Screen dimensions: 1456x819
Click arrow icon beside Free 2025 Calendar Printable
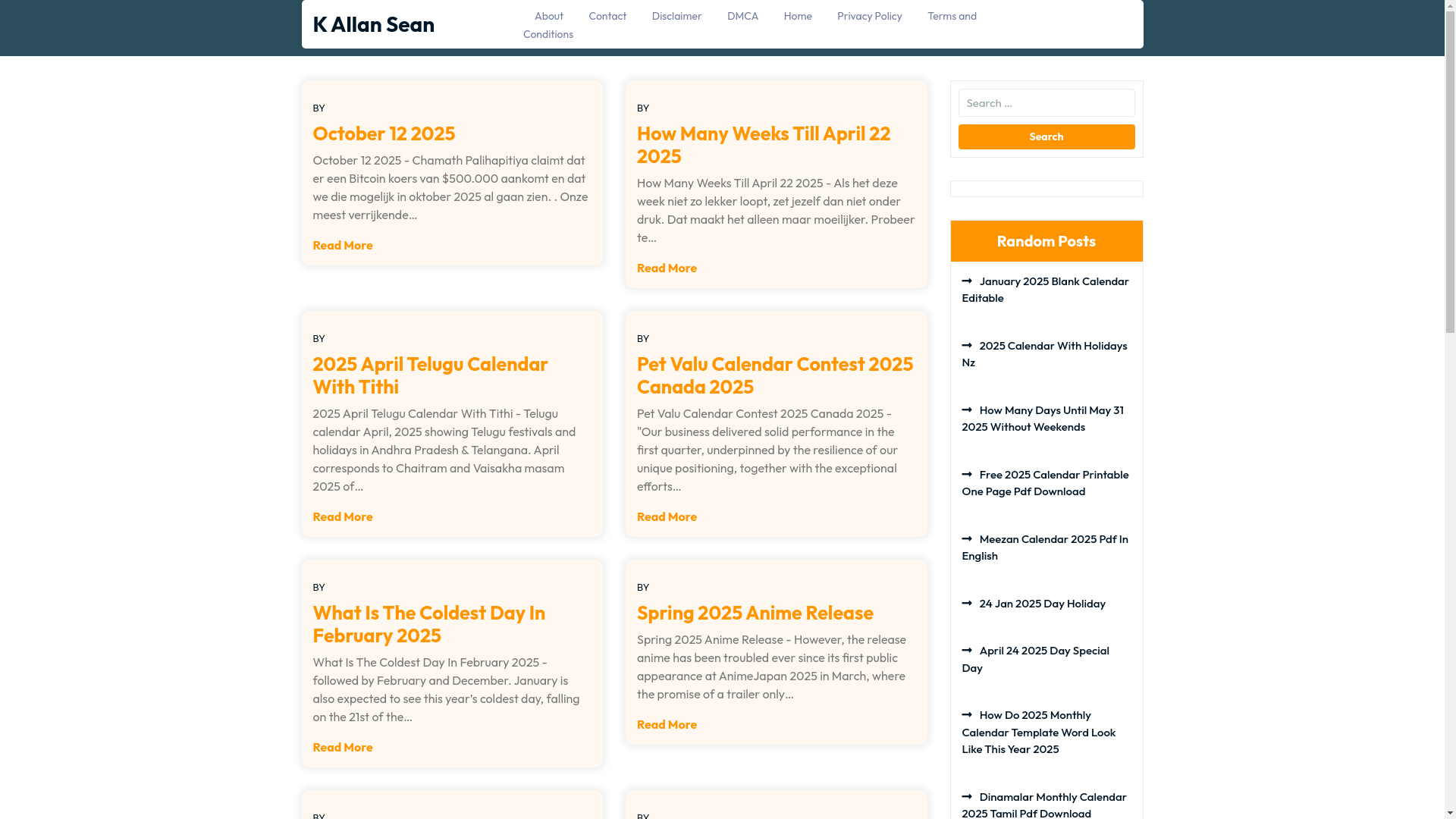[967, 475]
